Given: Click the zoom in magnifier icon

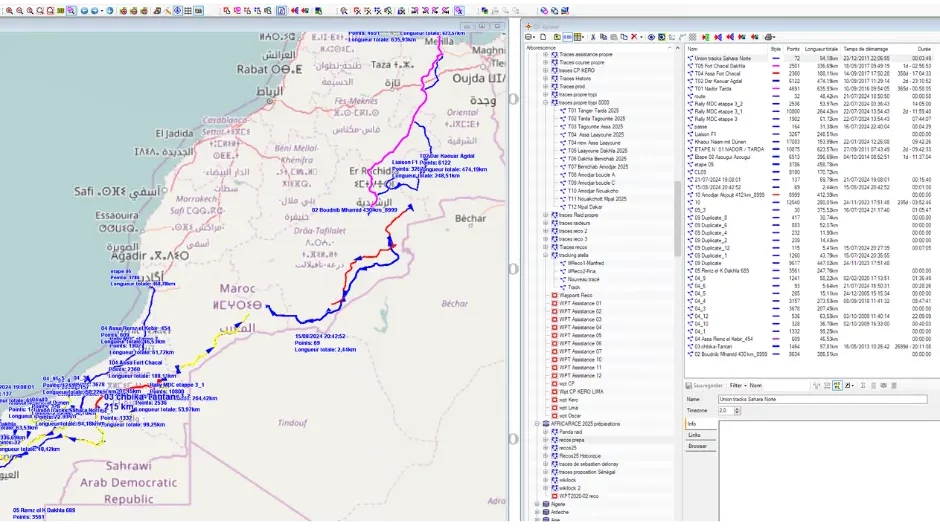Looking at the screenshot, I should (x=7, y=10).
